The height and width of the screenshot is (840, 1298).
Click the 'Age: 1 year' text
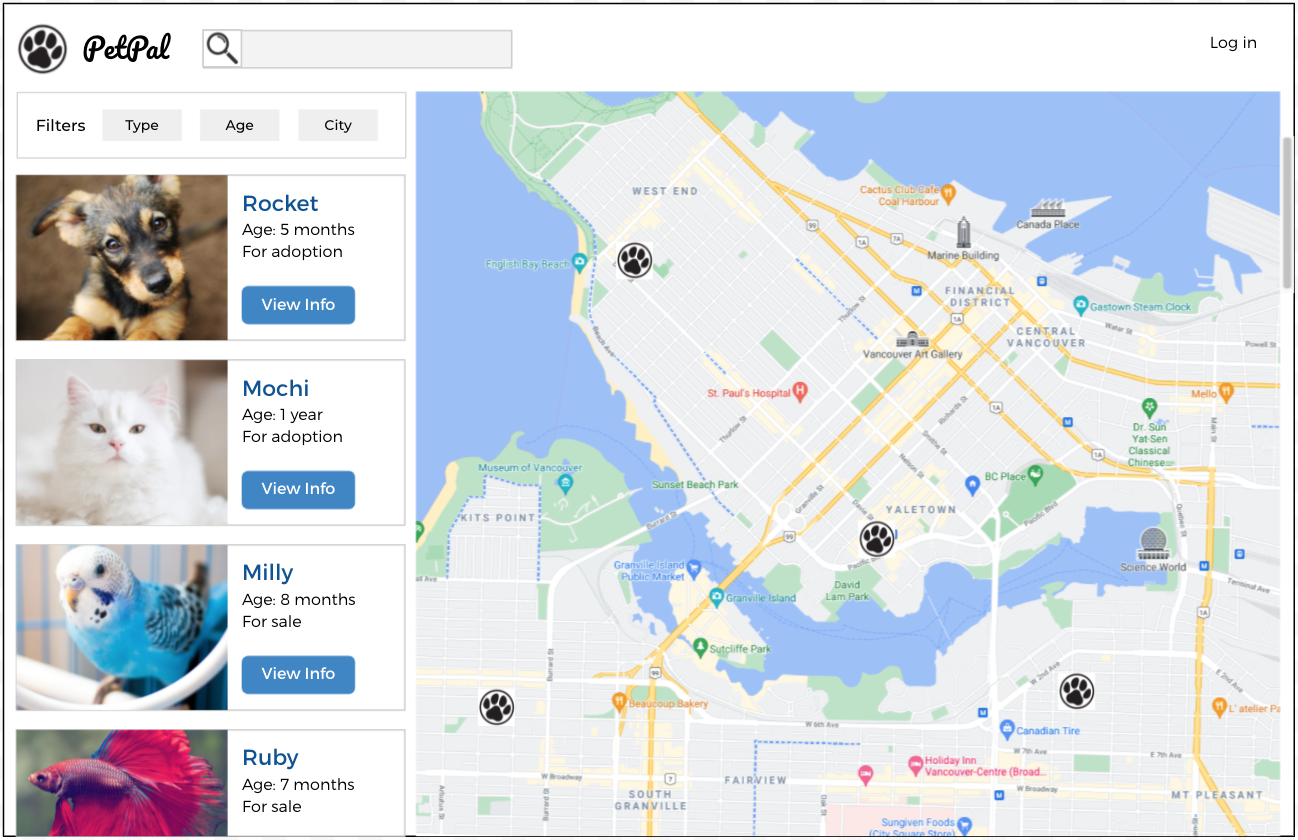pos(283,414)
